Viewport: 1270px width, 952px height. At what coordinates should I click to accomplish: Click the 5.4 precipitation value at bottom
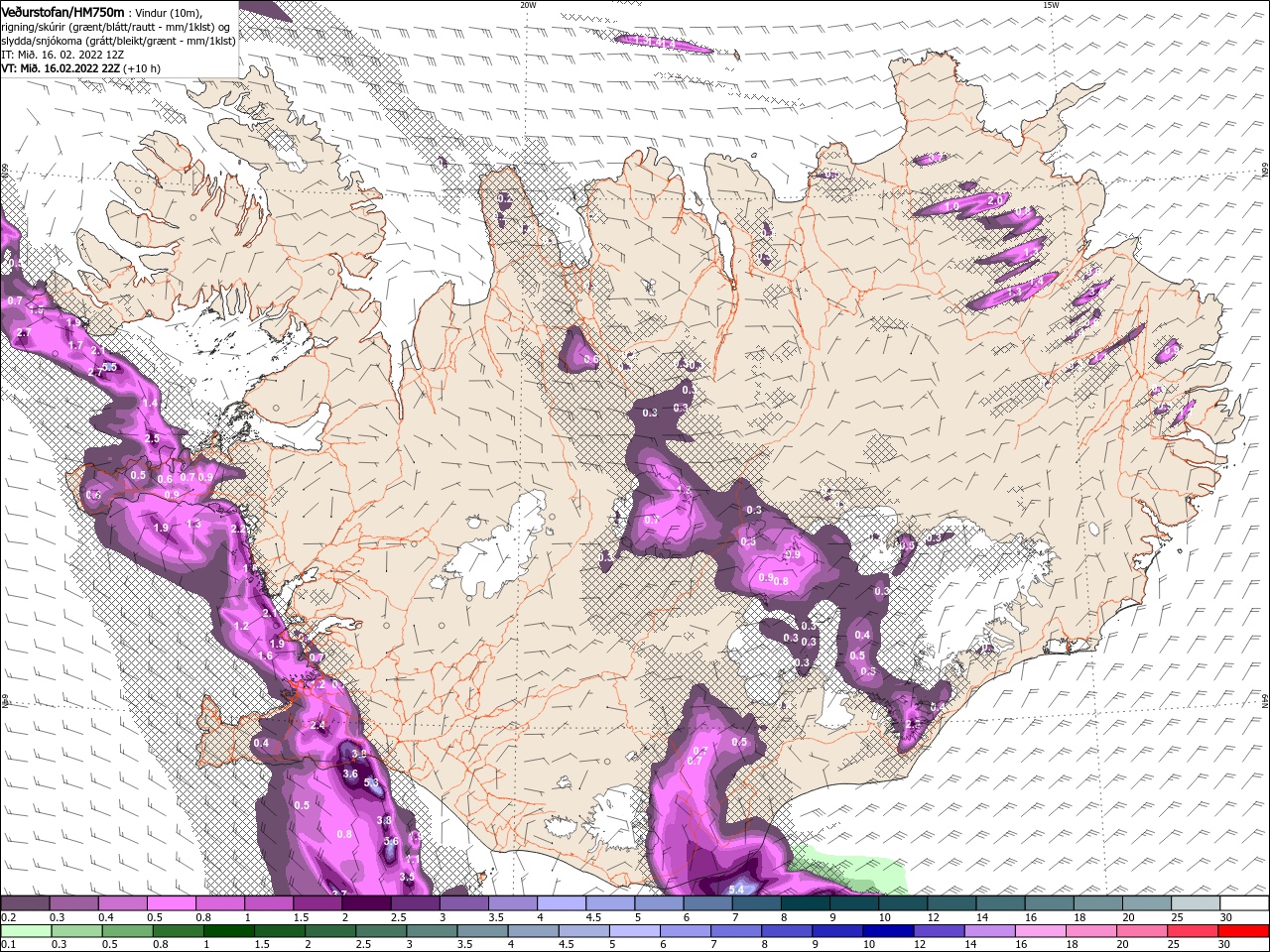tap(736, 890)
